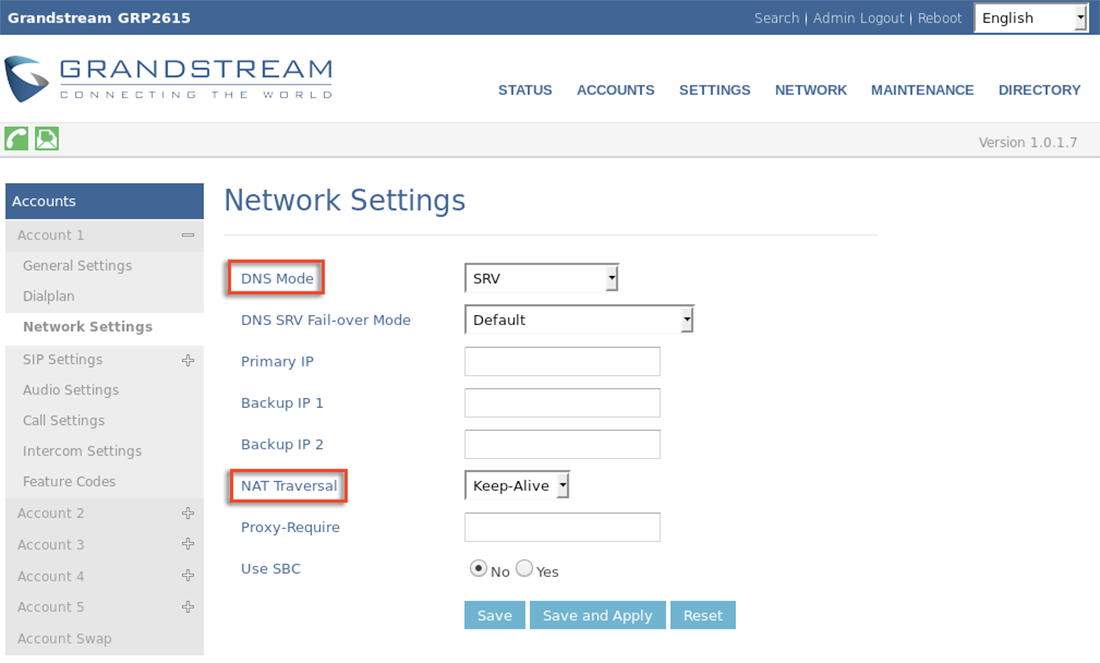Click the Backup IP 2 input field
Screen dimensions: 1100x663
pyautogui.click(x=562, y=444)
